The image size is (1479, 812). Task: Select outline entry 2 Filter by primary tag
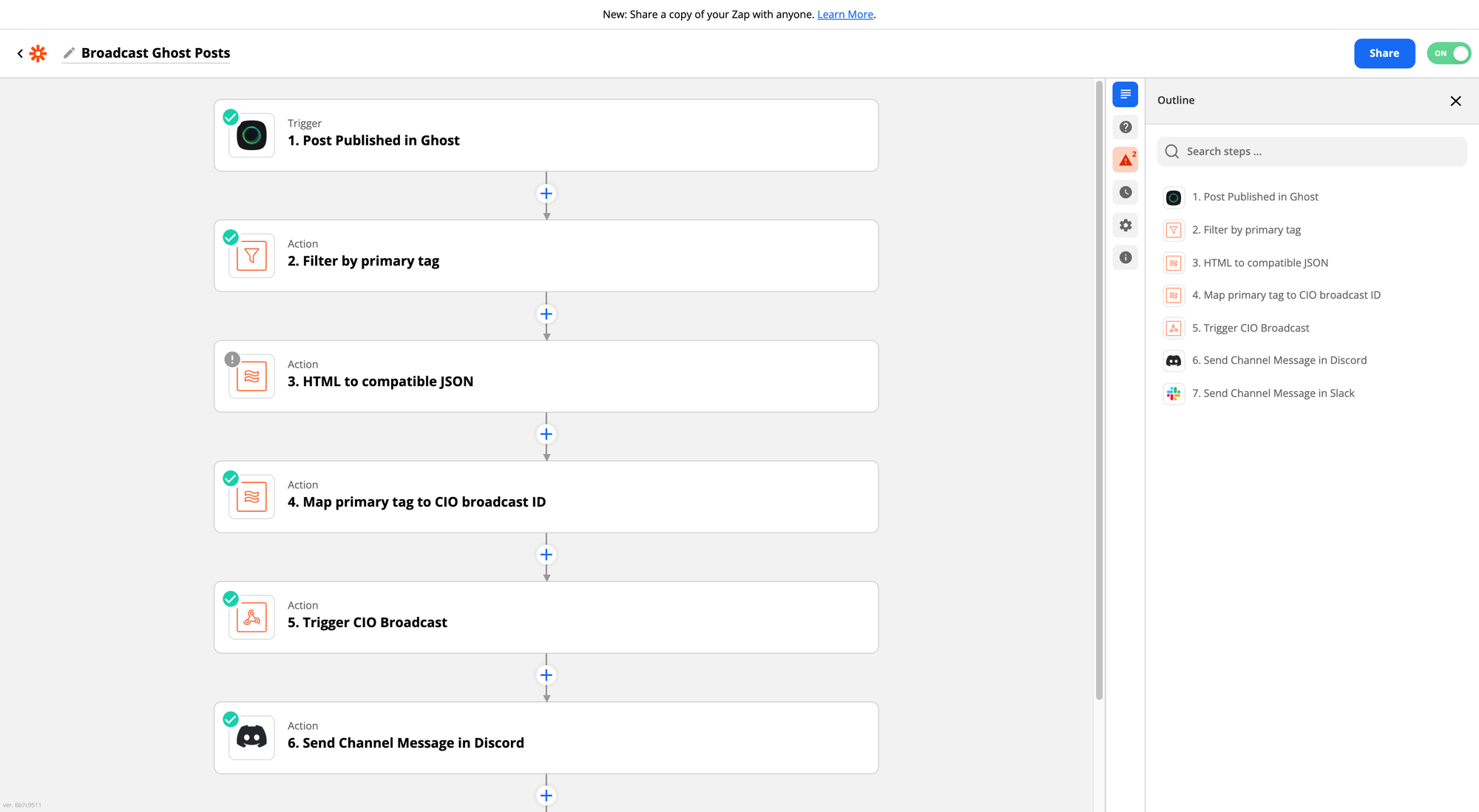(x=1247, y=229)
